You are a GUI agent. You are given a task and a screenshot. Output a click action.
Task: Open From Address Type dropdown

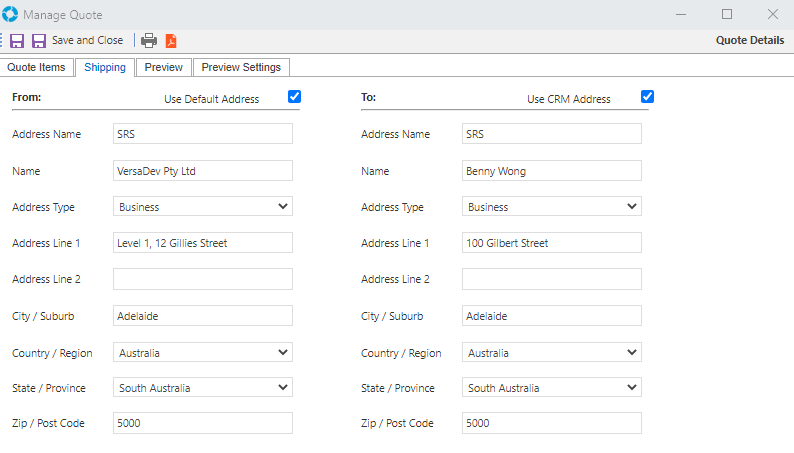pos(203,207)
